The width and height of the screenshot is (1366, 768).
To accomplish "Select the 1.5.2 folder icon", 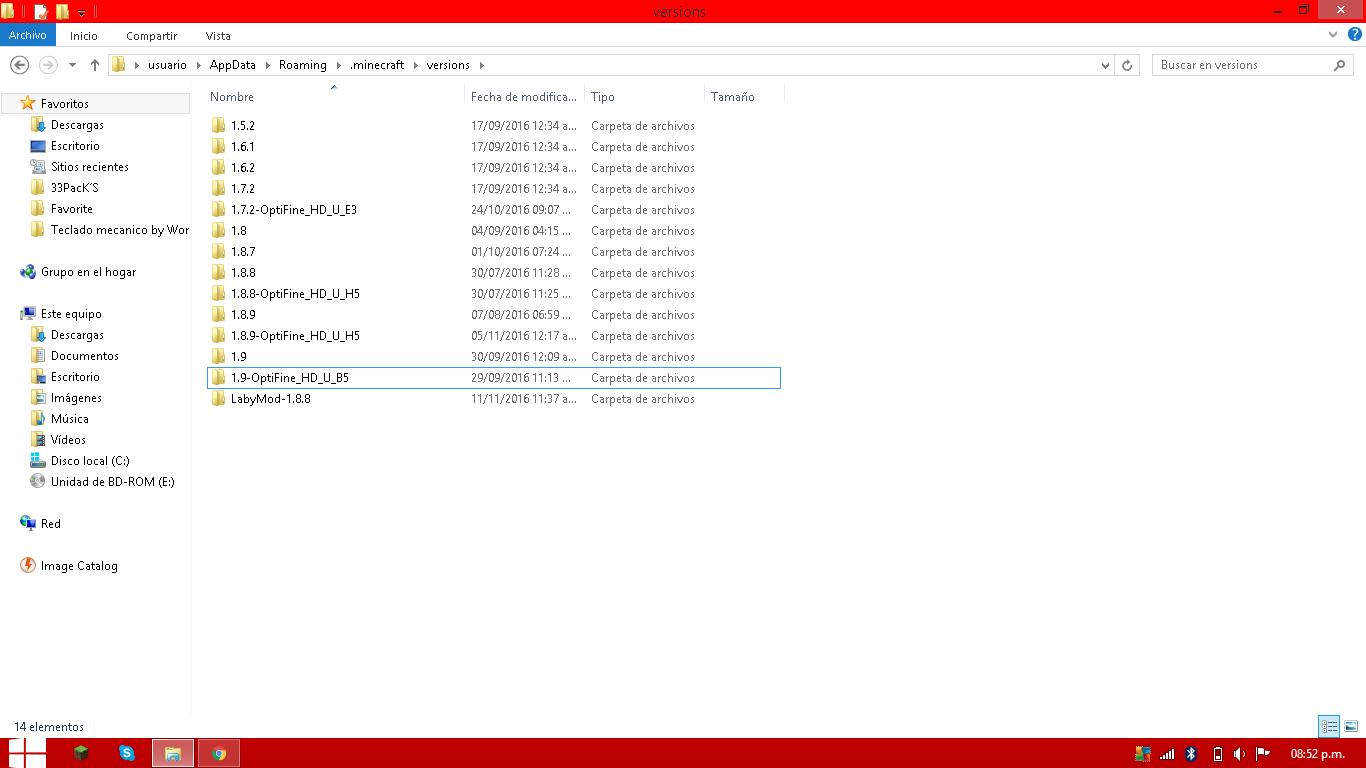I will pyautogui.click(x=219, y=126).
